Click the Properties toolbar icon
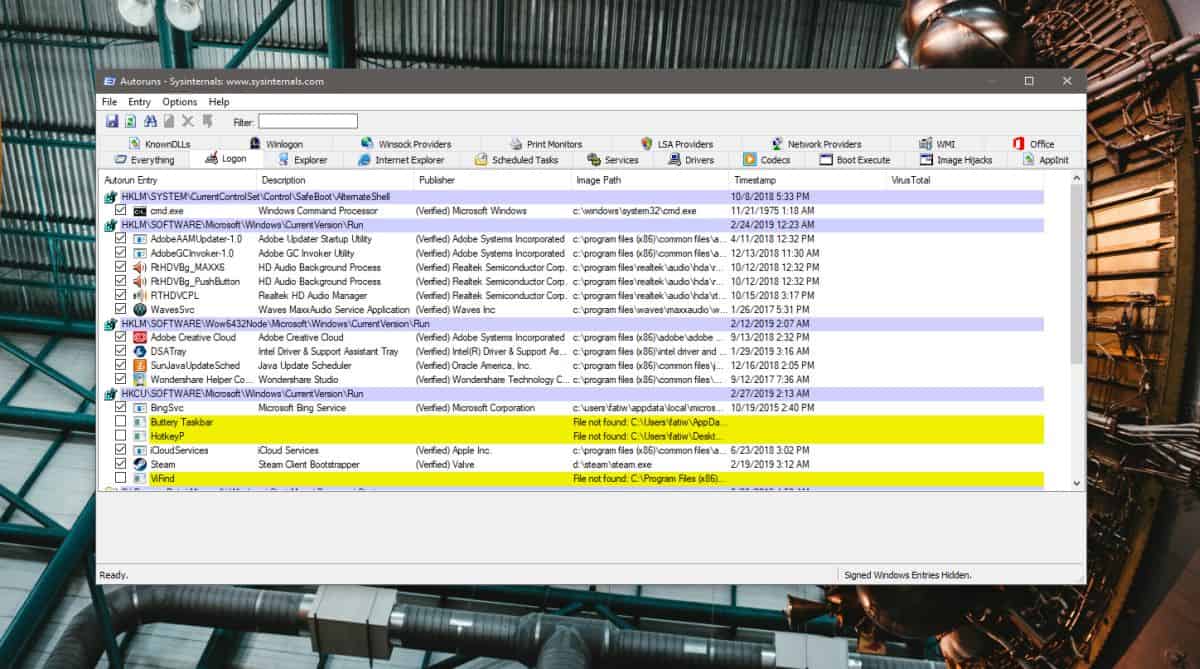The width and height of the screenshot is (1200, 669). (x=169, y=121)
